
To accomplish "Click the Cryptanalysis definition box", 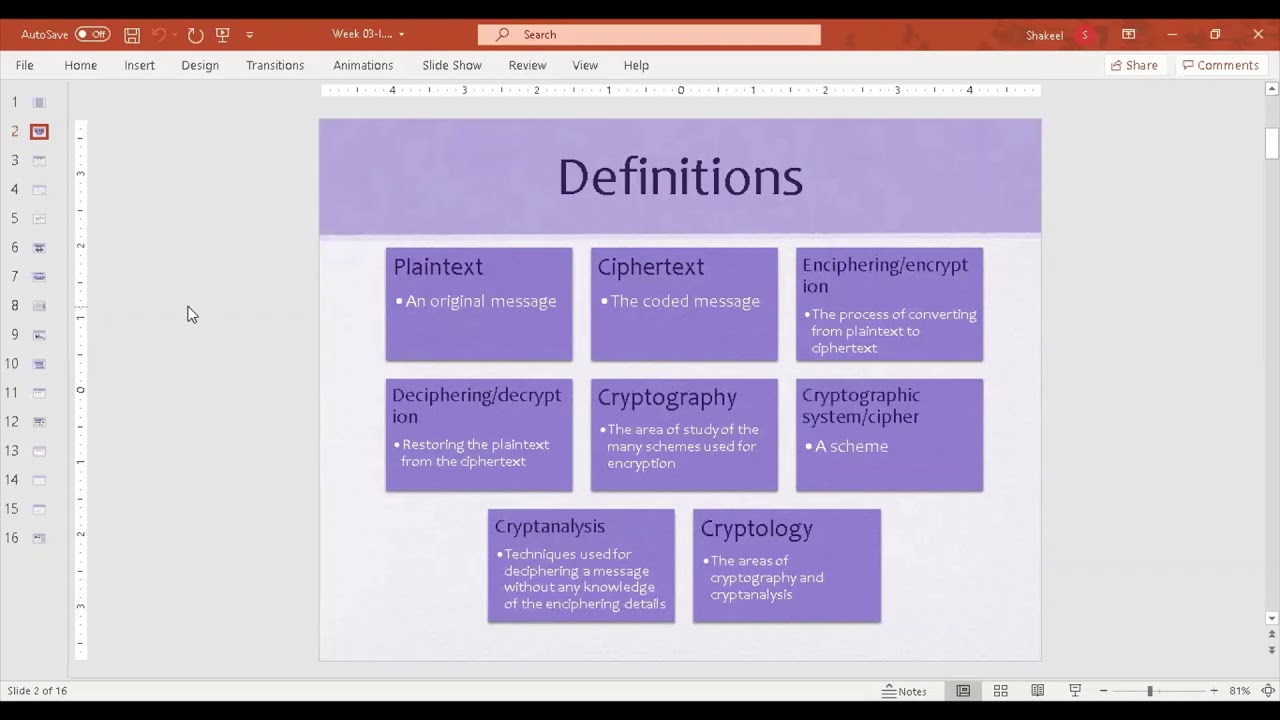I will [x=581, y=566].
